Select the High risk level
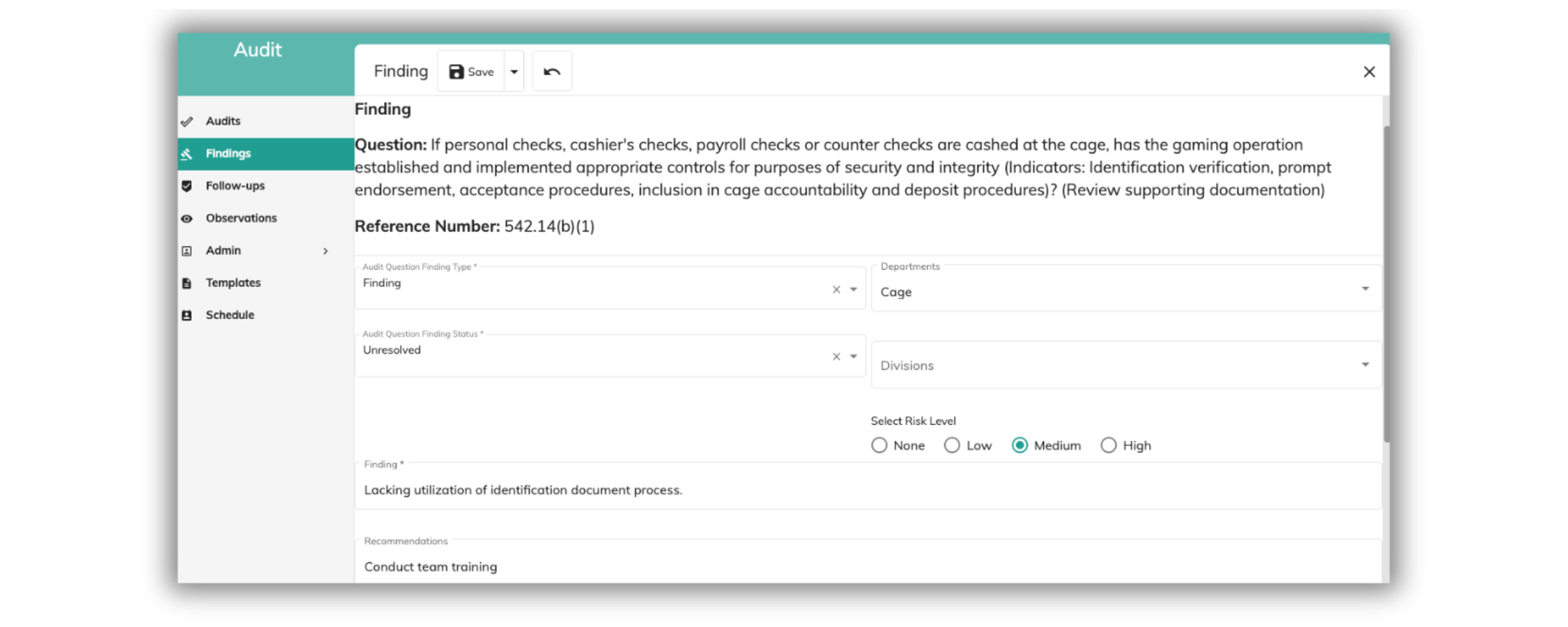Screen dimensions: 1568x627 tap(1109, 445)
